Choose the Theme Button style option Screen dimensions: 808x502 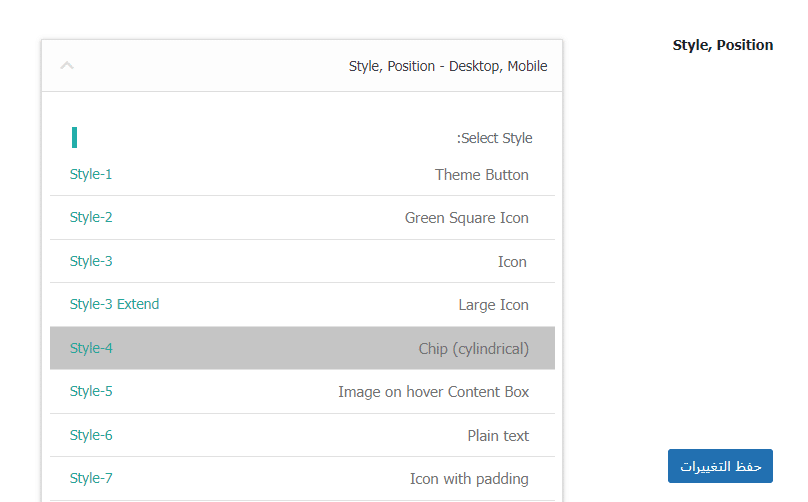tap(481, 175)
